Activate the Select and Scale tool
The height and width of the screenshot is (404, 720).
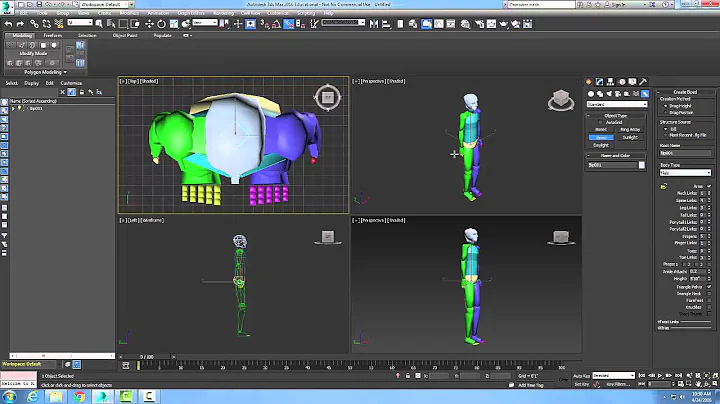click(174, 24)
